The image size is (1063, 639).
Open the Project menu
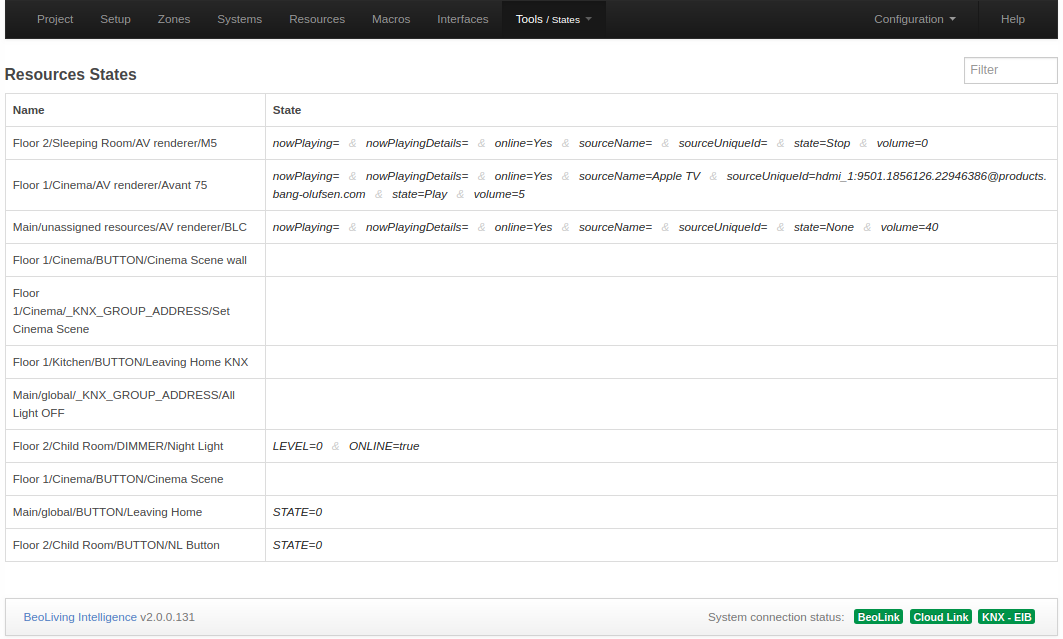pos(55,19)
